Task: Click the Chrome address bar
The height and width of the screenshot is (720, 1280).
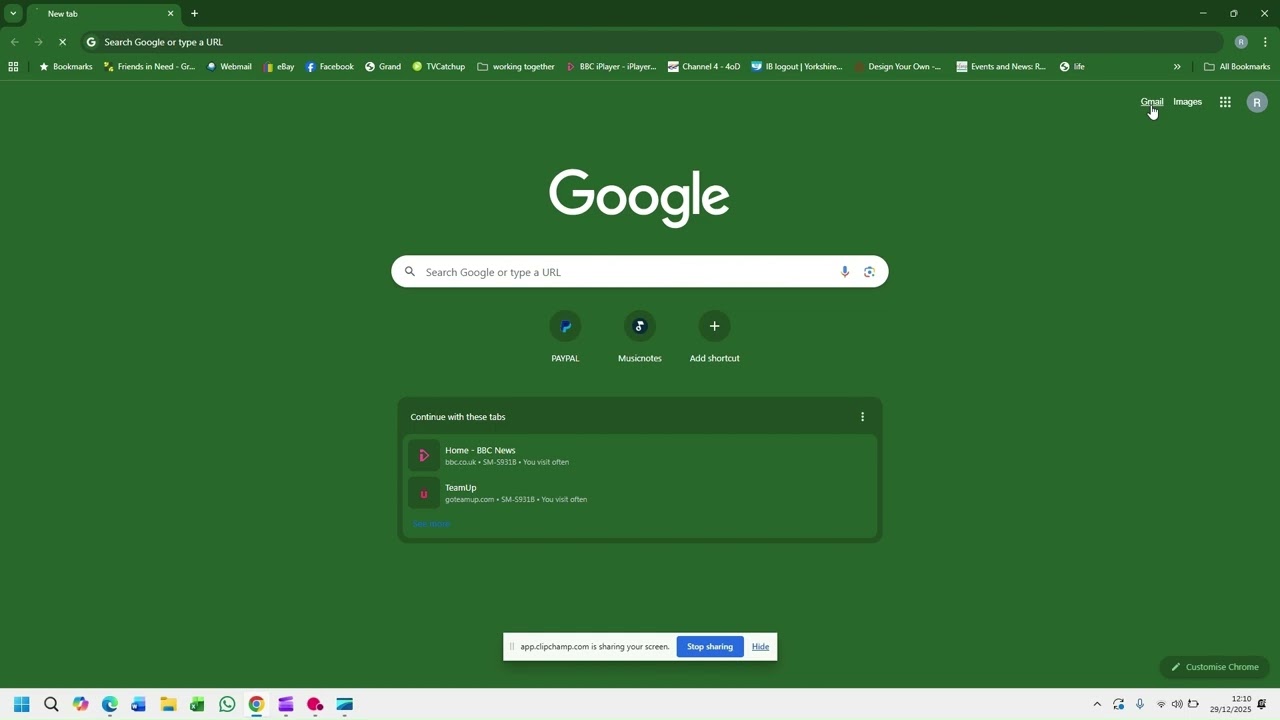Action: 650,42
